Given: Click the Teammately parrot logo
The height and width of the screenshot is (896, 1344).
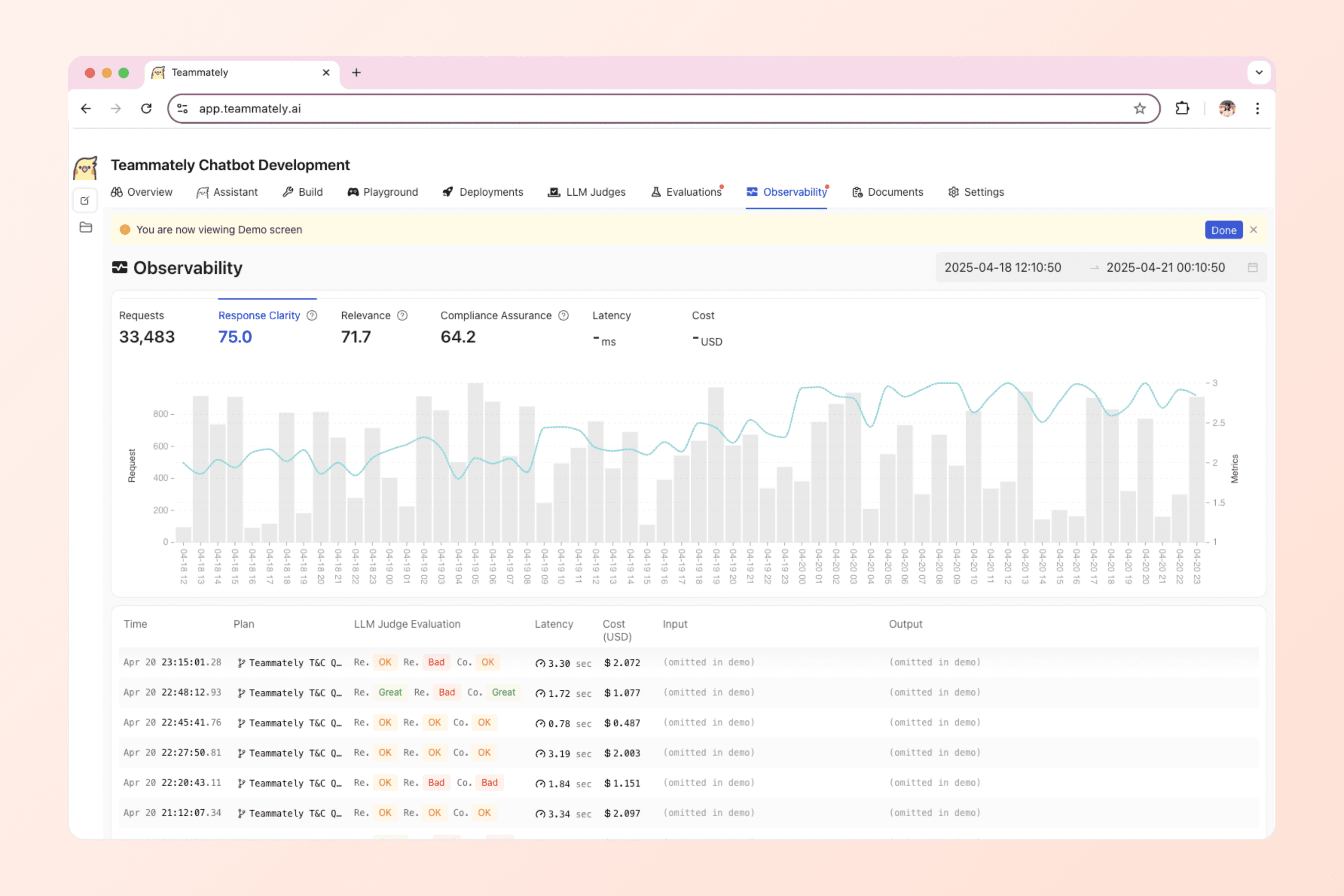Looking at the screenshot, I should 86,168.
